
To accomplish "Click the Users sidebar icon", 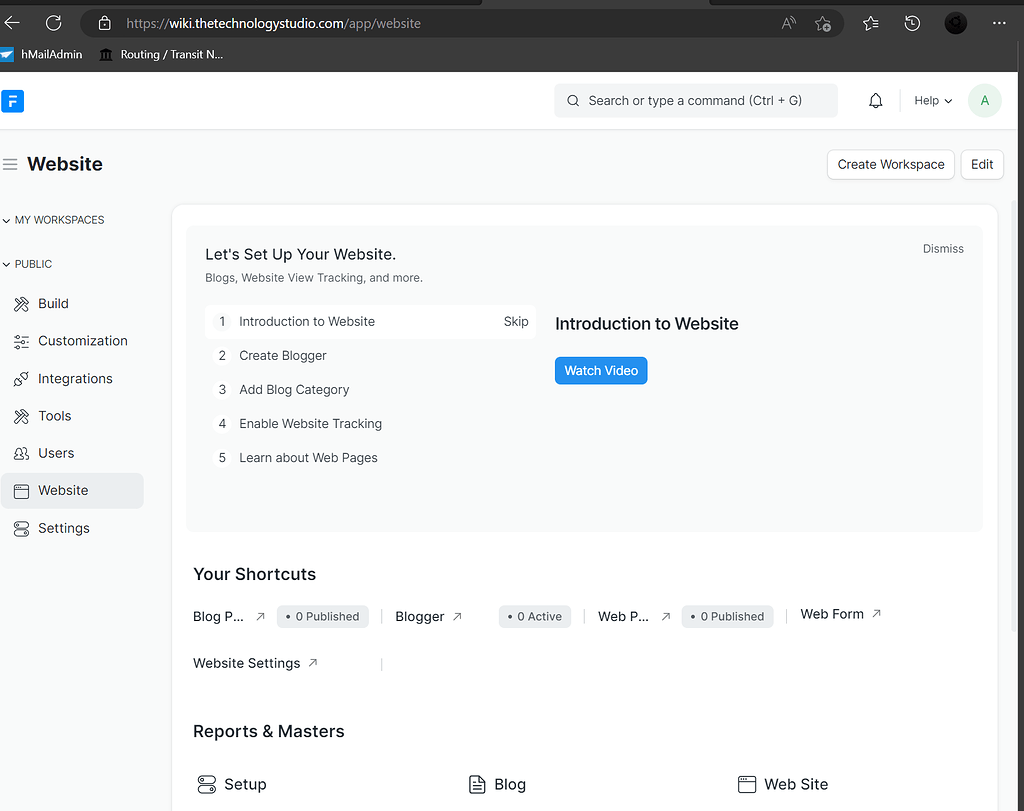I will coord(20,453).
